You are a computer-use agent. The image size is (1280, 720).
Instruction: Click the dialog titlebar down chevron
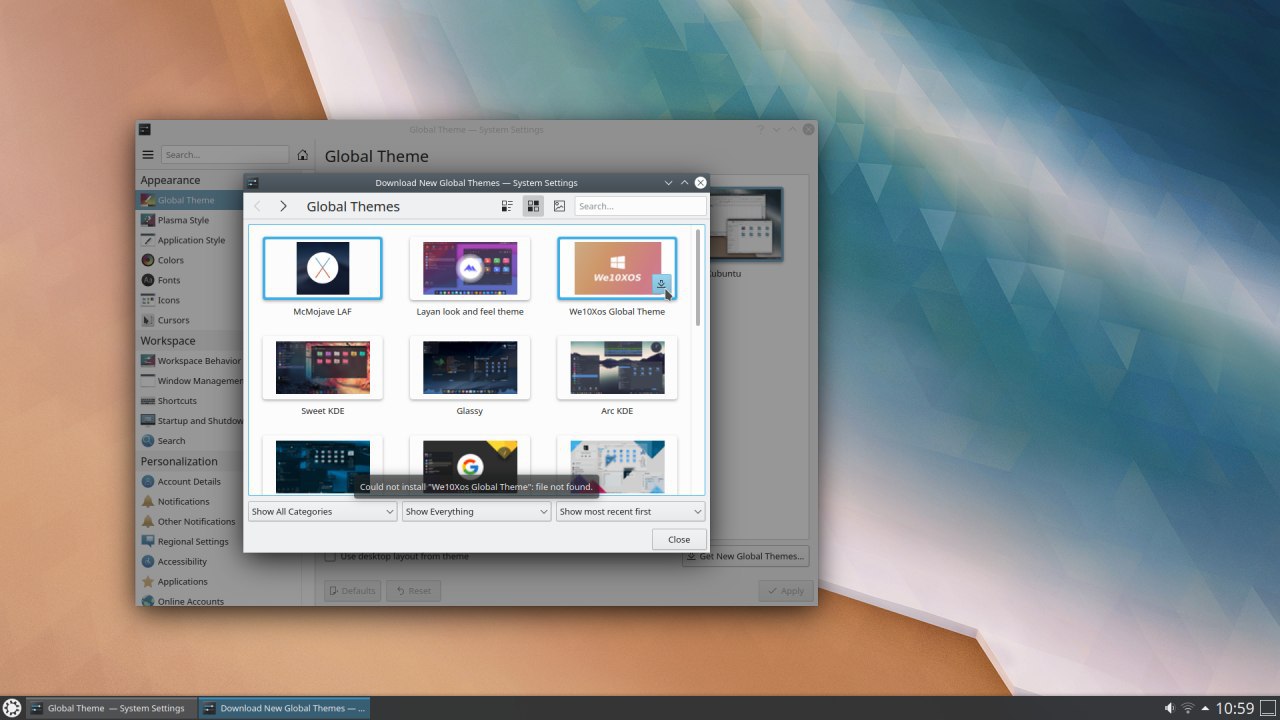click(668, 183)
